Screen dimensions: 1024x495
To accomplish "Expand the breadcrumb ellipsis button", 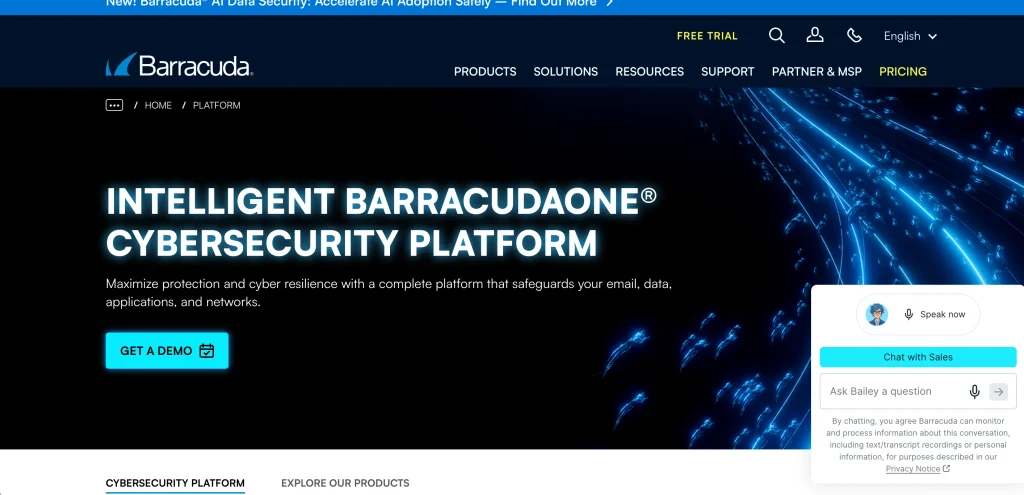I will point(114,105).
